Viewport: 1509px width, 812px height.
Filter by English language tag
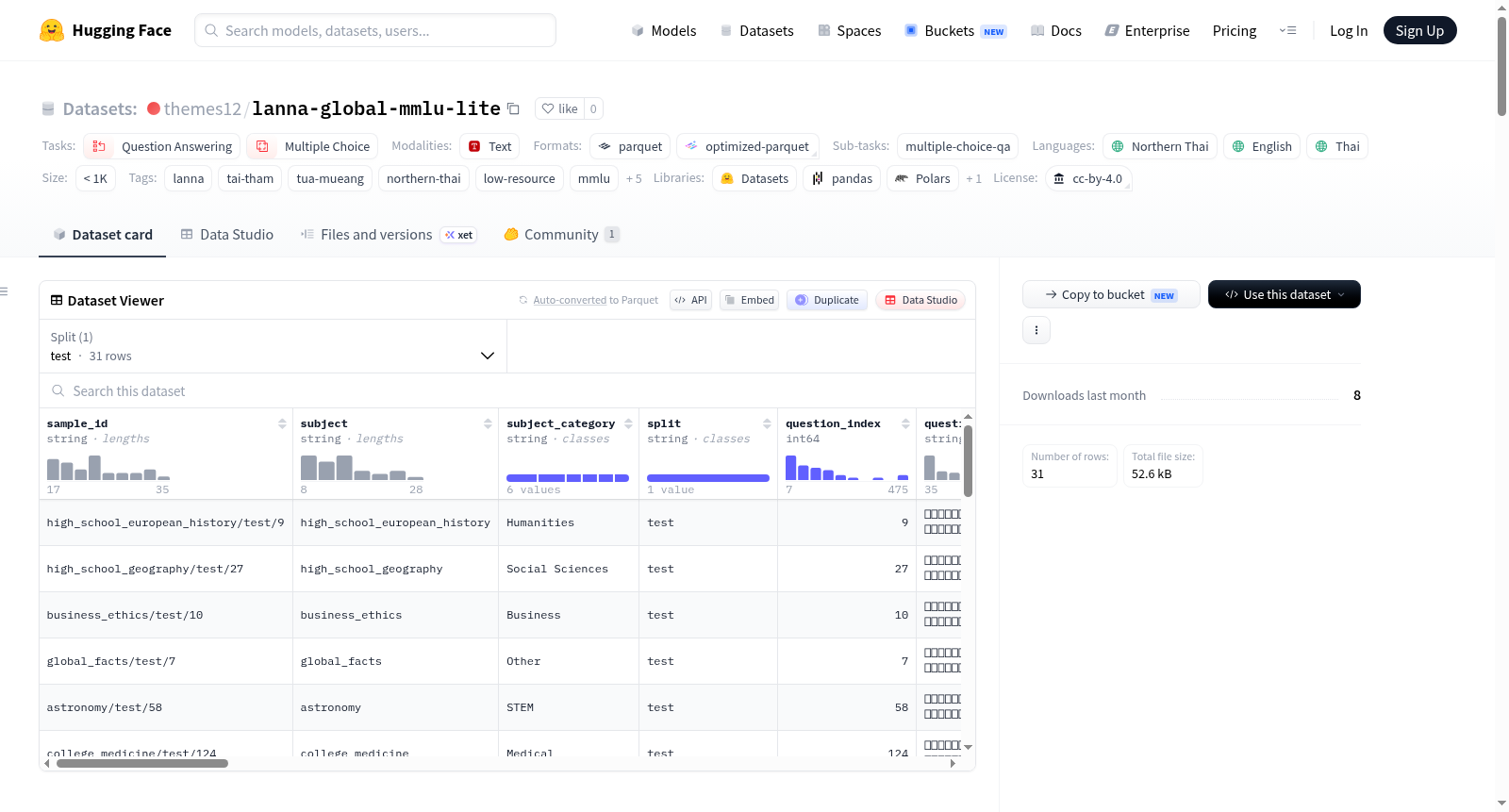coord(1262,146)
